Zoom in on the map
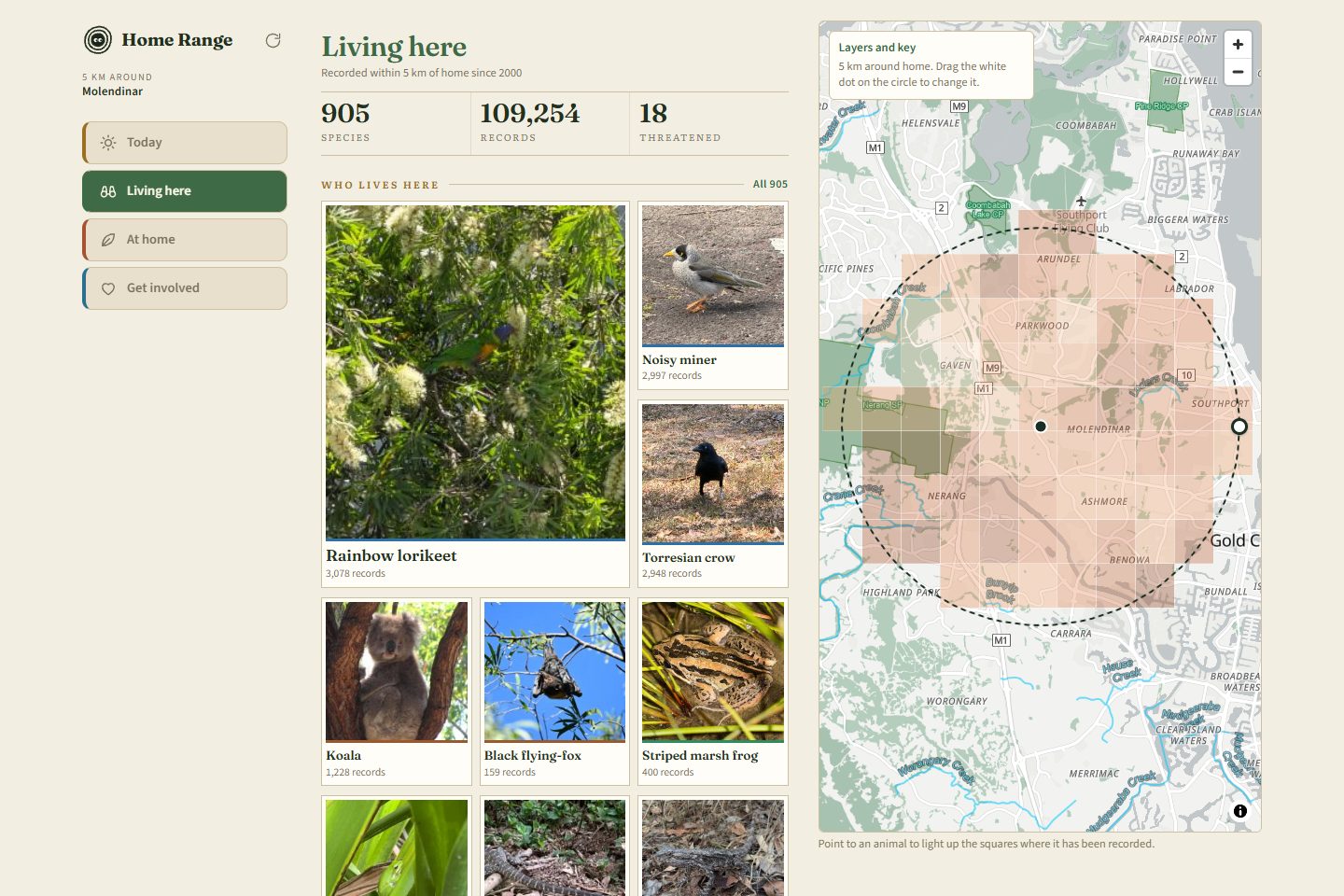 (1238, 44)
